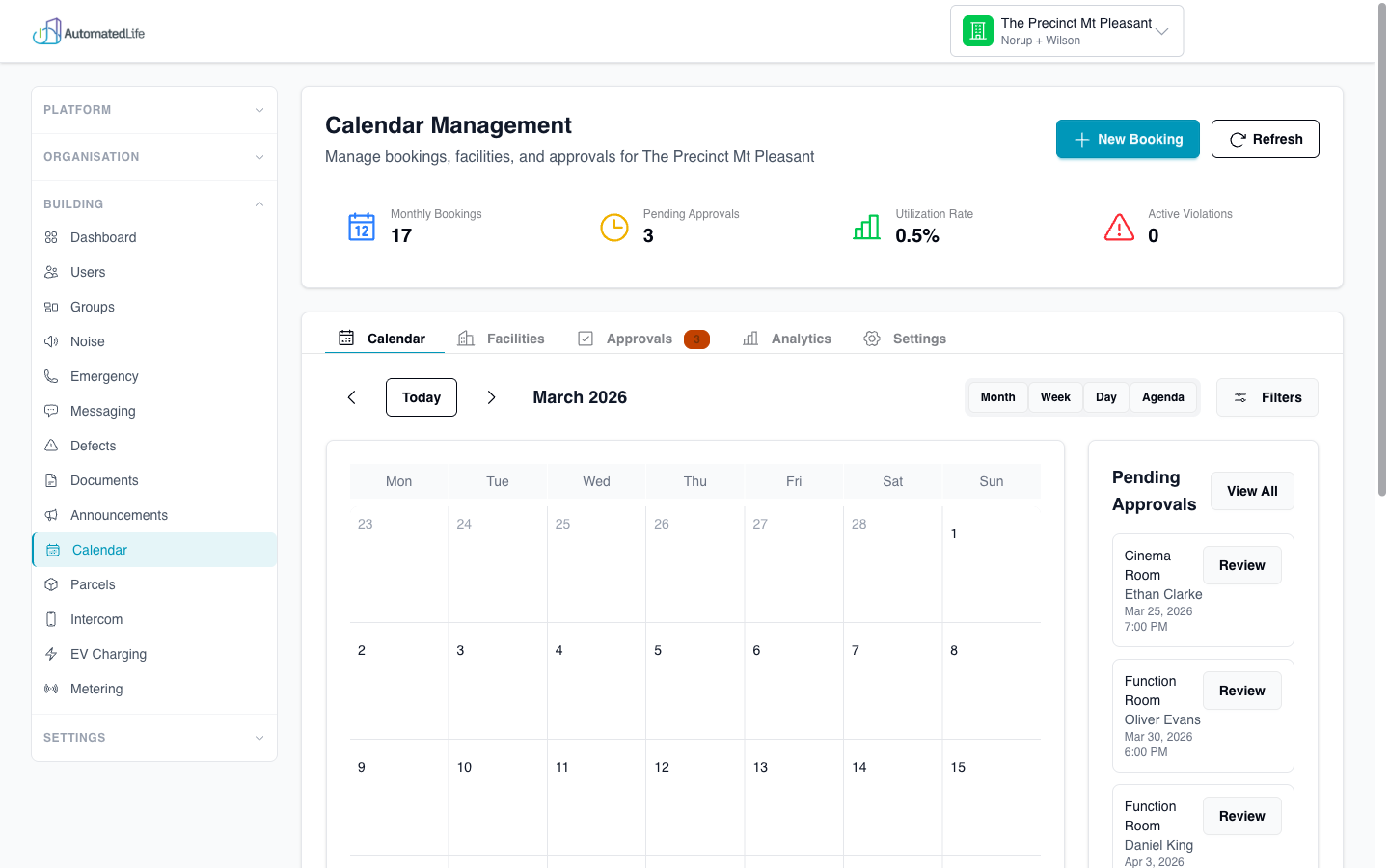Click the New Booking button
1389x868 pixels.
pyautogui.click(x=1128, y=139)
